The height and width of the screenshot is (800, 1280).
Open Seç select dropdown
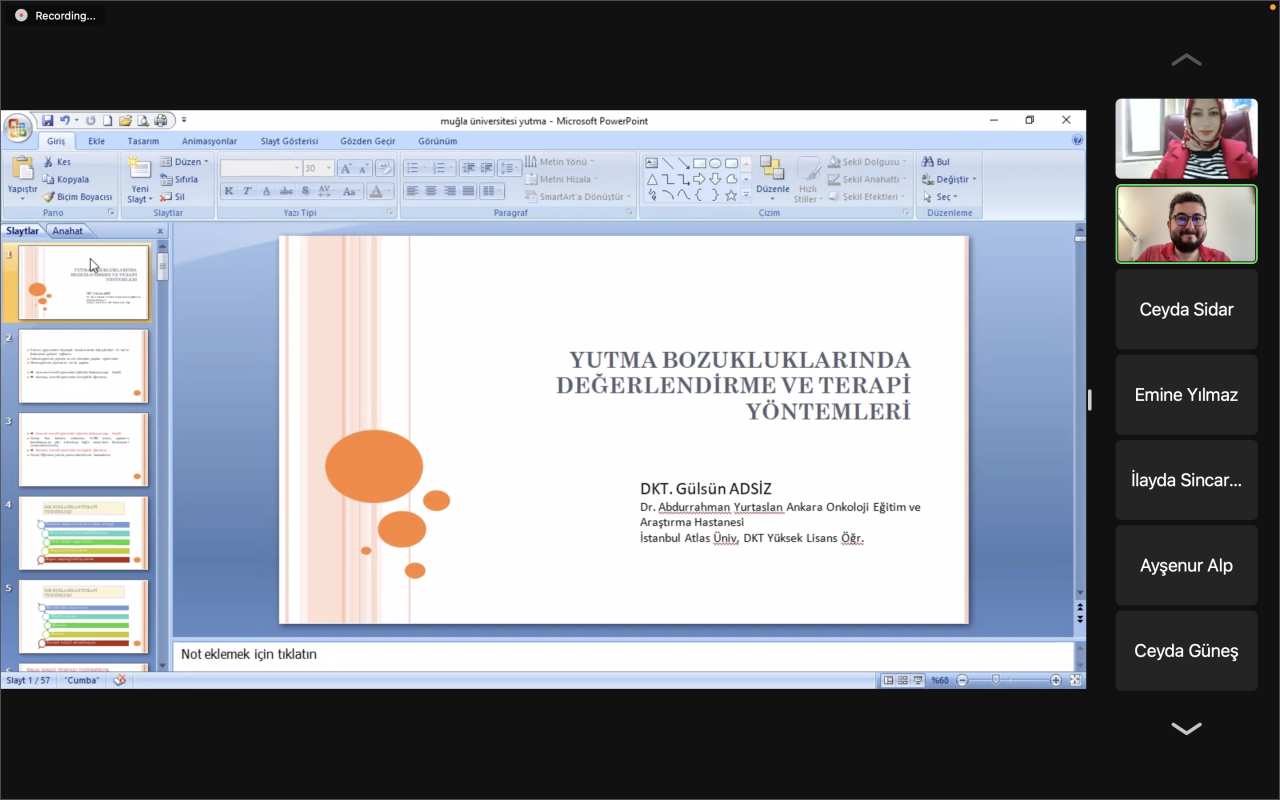(x=941, y=197)
